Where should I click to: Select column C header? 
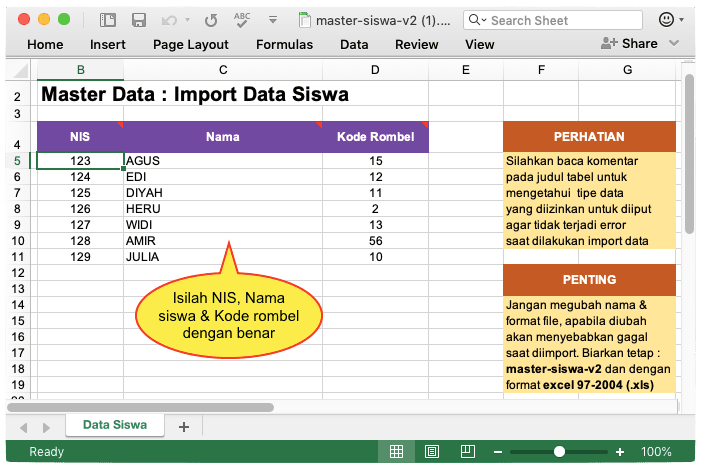click(x=223, y=70)
